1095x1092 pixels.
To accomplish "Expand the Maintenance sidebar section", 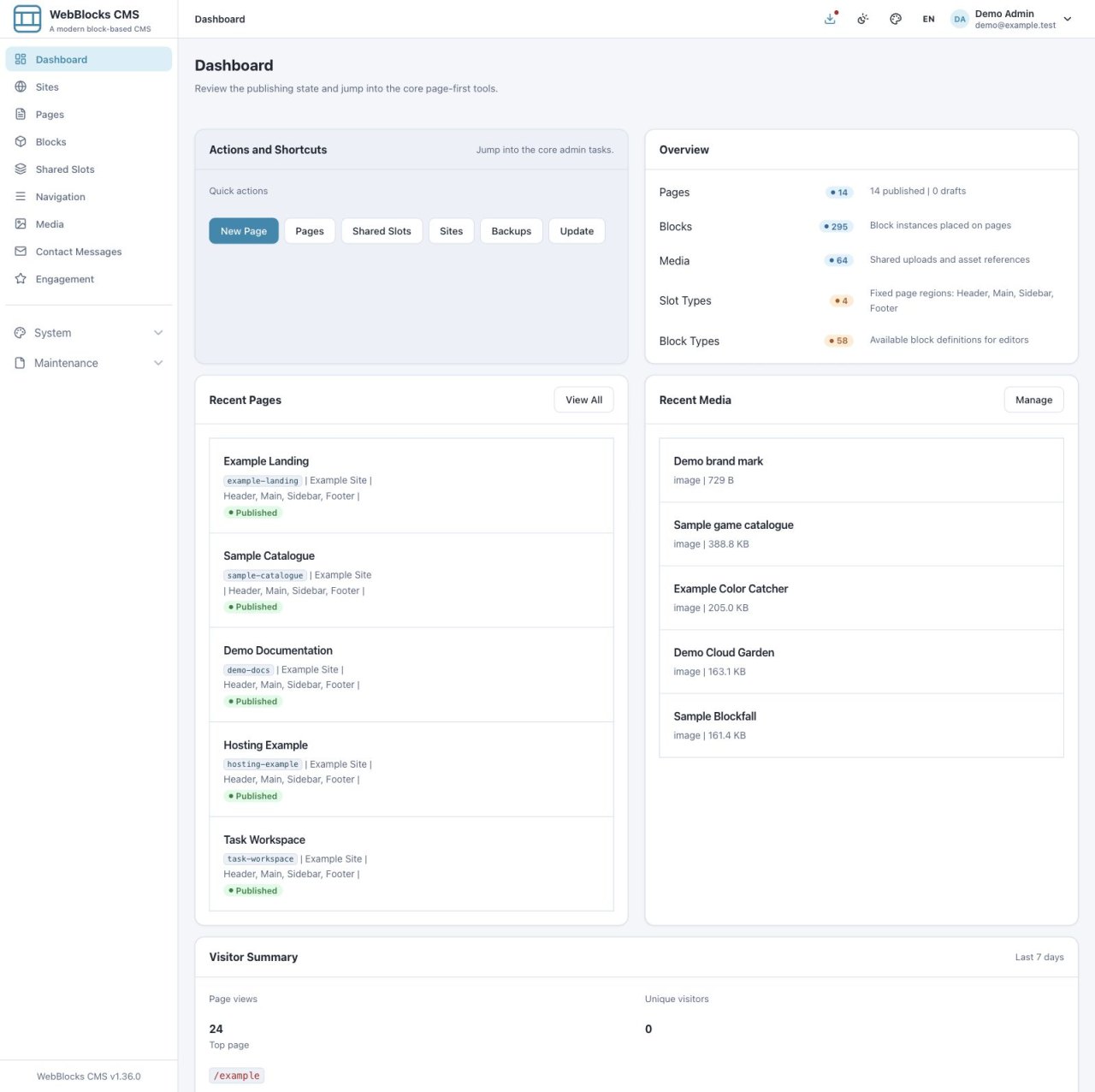I will click(89, 363).
